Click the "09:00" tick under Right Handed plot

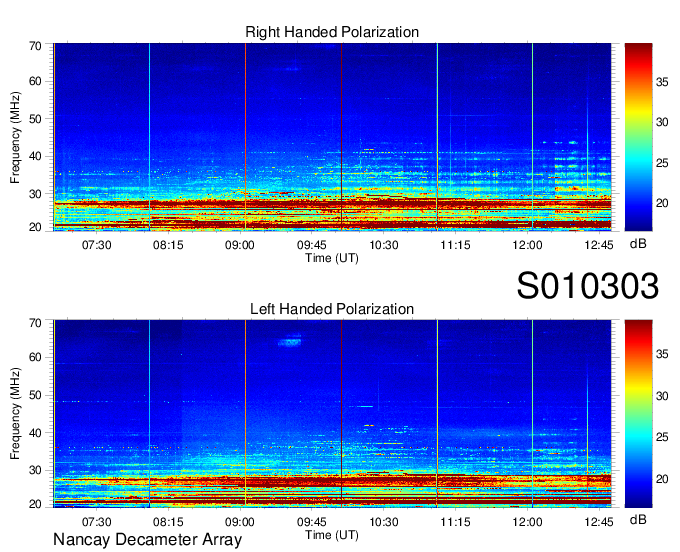click(x=240, y=245)
